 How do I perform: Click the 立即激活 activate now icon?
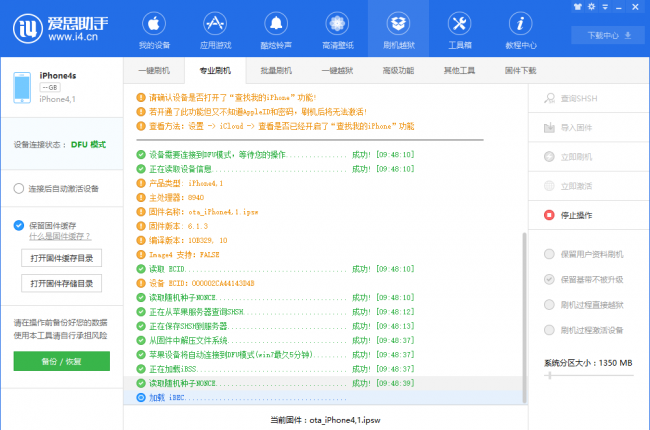[549, 186]
